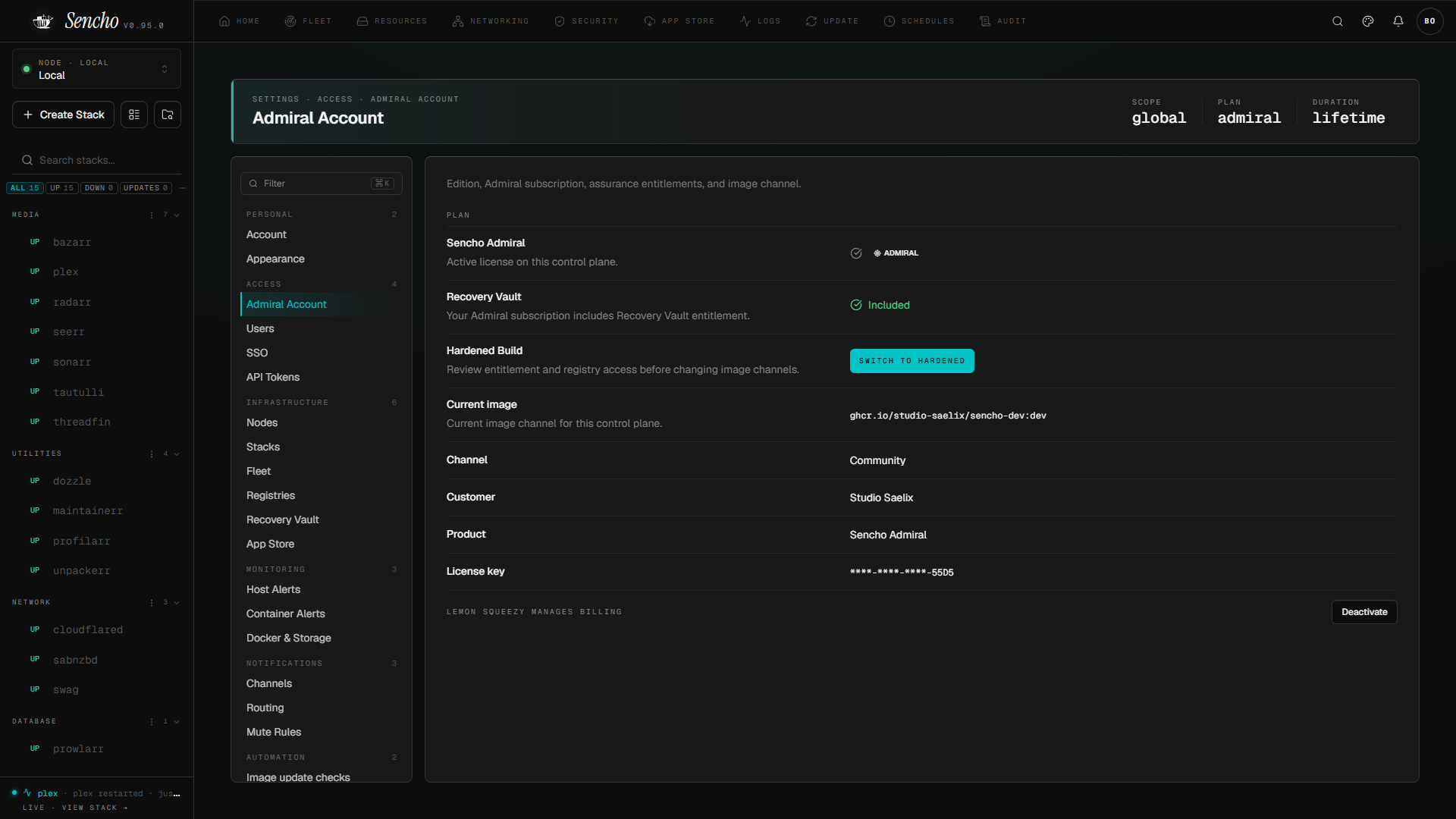Open the theme palette icon
This screenshot has width=1456, height=819.
(x=1368, y=21)
